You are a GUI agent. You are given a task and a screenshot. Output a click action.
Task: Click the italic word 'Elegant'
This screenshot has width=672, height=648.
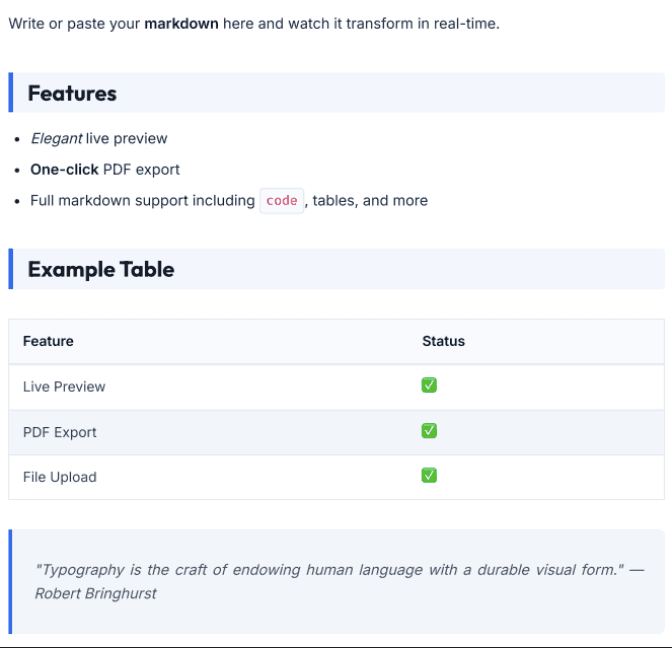coord(56,138)
